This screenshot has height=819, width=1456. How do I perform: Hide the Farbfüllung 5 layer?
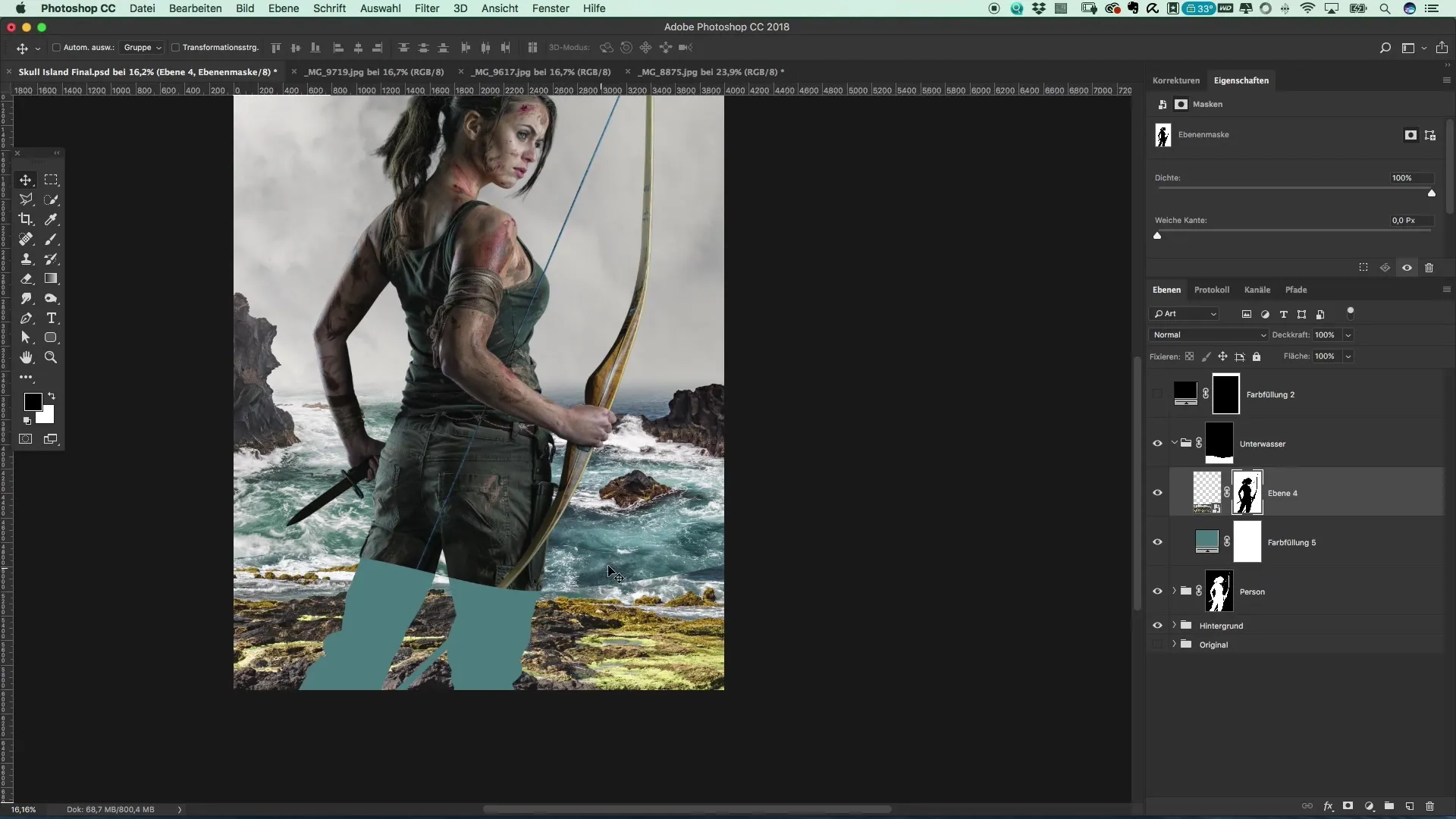1157,542
